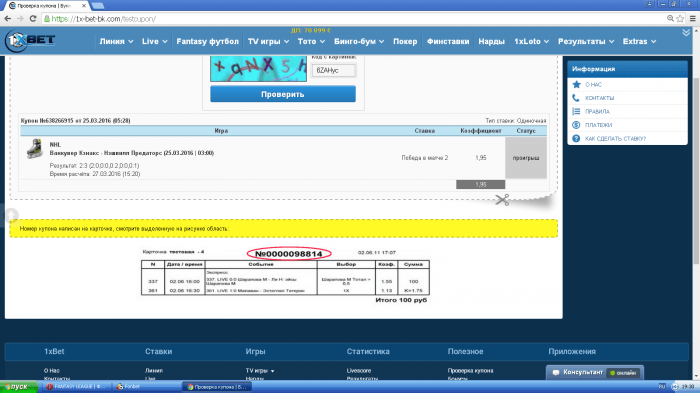The width and height of the screenshot is (700, 393).
Task: Open the Покер menu item
Action: point(405,41)
